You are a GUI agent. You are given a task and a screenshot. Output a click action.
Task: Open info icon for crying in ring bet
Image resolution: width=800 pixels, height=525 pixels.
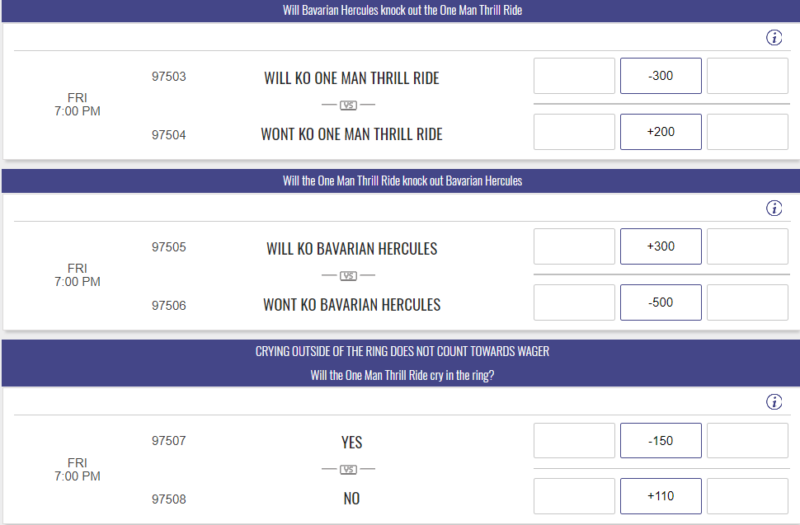[x=774, y=402]
